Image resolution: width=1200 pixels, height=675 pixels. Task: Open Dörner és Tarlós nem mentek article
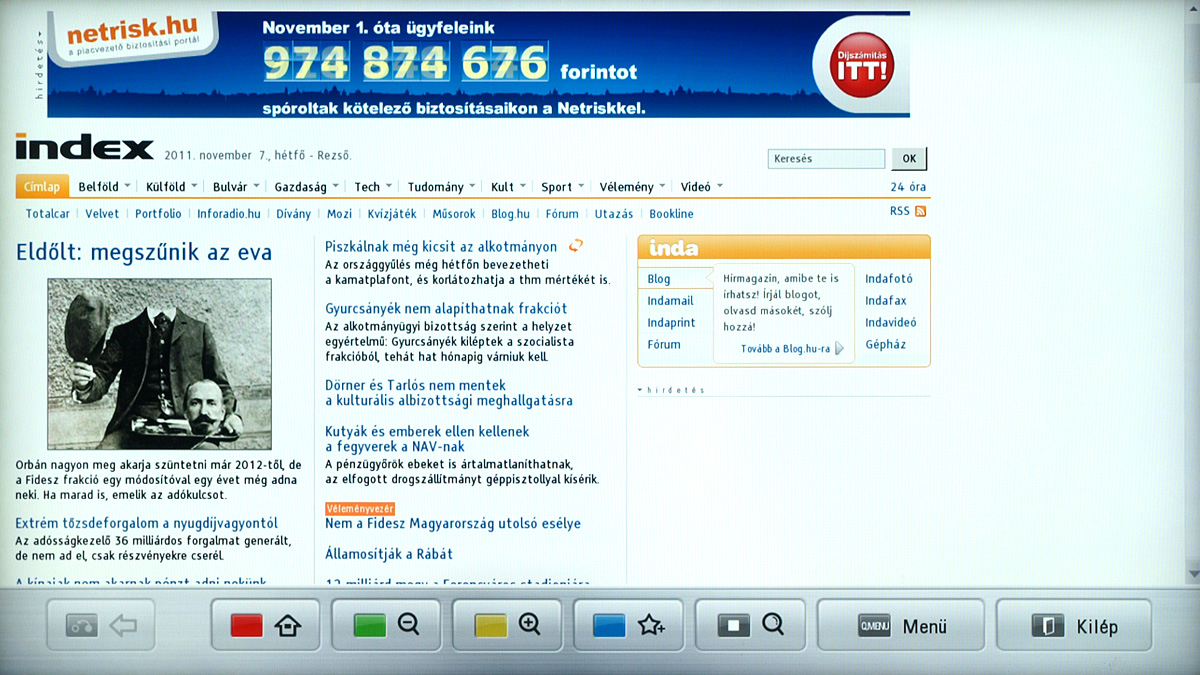click(449, 393)
